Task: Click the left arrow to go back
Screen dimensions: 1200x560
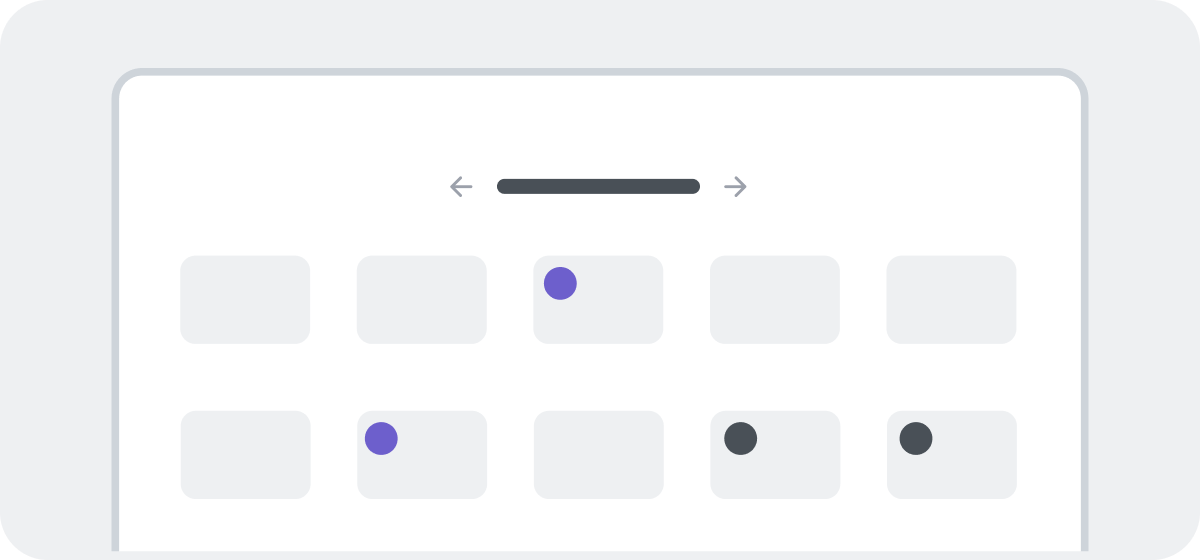Action: (x=461, y=186)
